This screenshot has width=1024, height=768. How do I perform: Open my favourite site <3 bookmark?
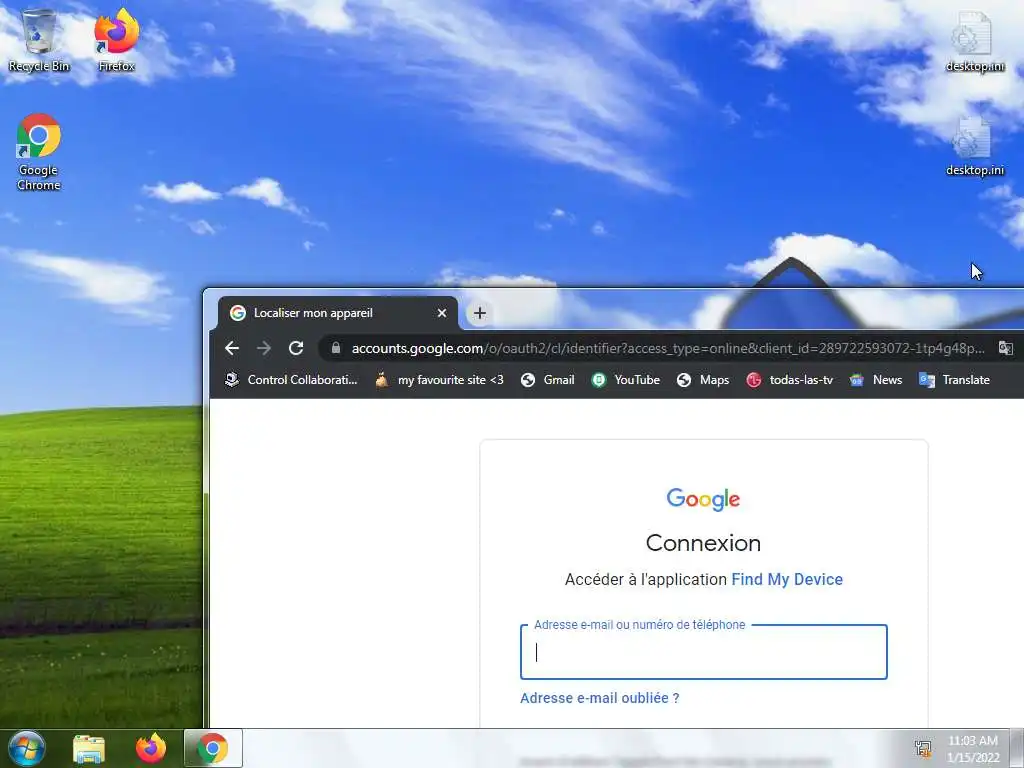439,380
